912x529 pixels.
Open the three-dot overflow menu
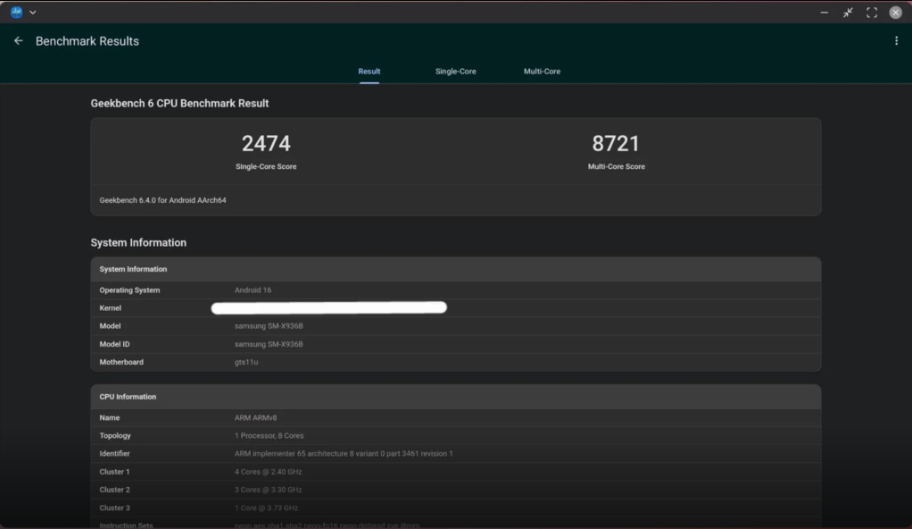tap(896, 41)
